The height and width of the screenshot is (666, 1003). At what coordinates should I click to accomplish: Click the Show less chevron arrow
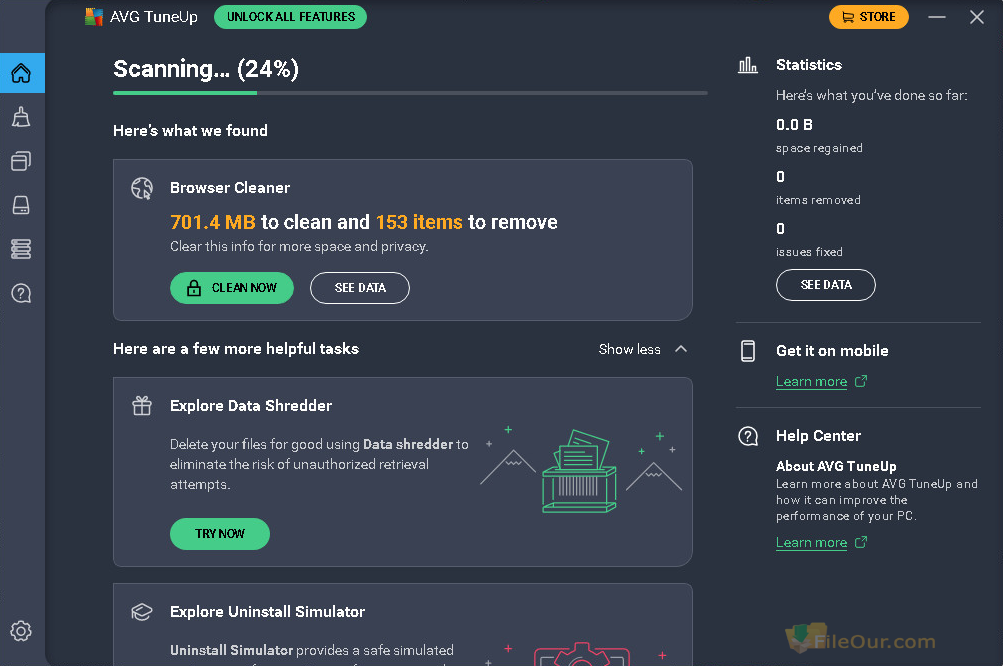pyautogui.click(x=681, y=349)
